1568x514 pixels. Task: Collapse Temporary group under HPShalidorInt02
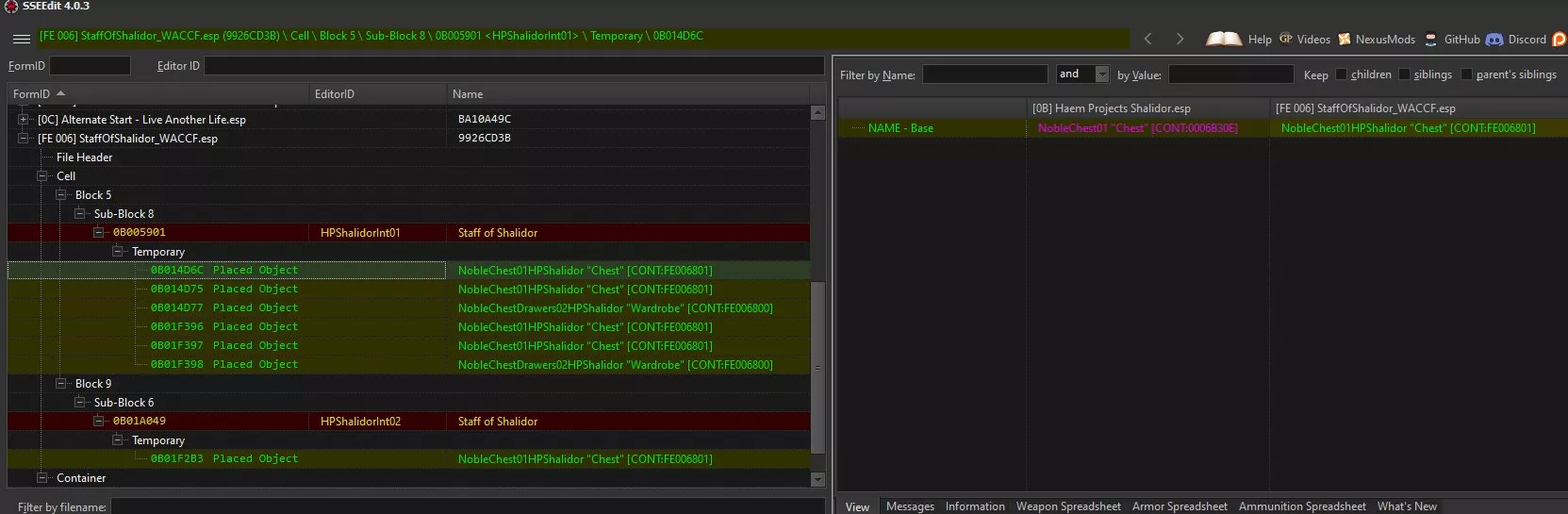pyautogui.click(x=118, y=440)
